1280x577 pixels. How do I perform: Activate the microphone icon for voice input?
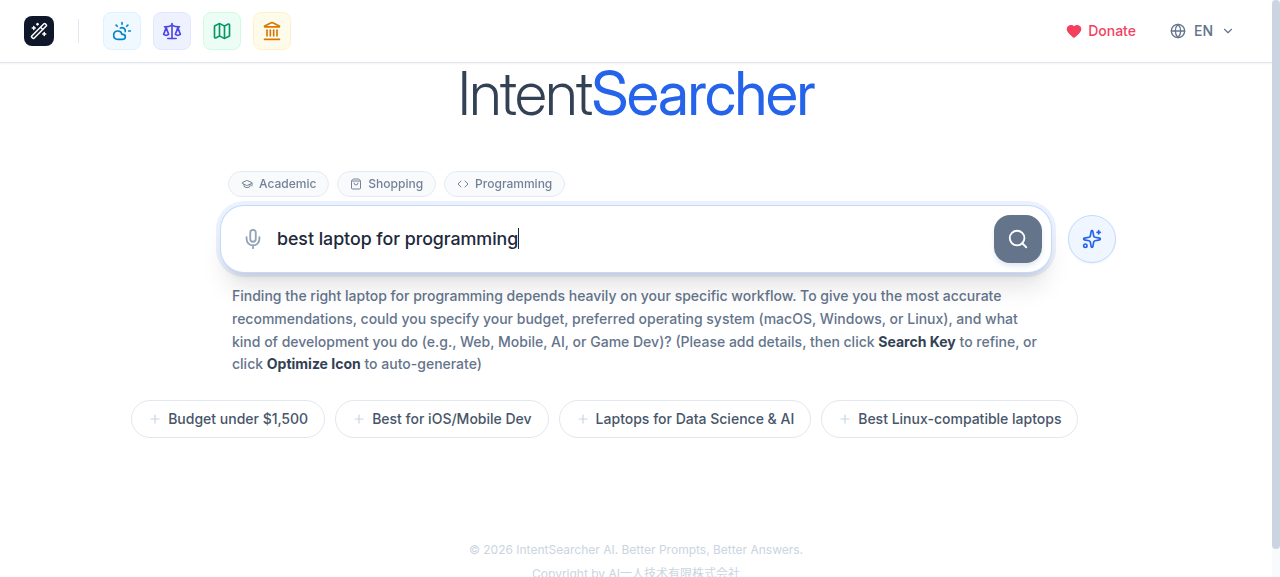coord(253,239)
